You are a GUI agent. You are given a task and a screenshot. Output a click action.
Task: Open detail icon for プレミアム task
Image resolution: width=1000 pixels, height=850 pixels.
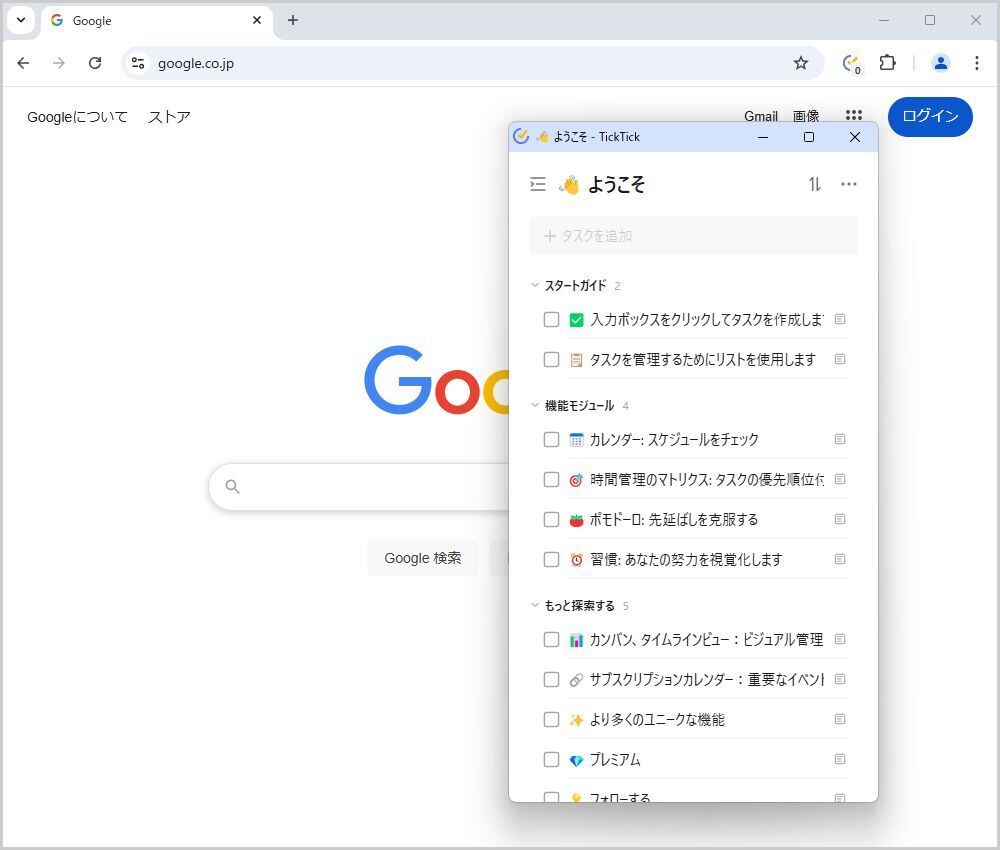(840, 759)
